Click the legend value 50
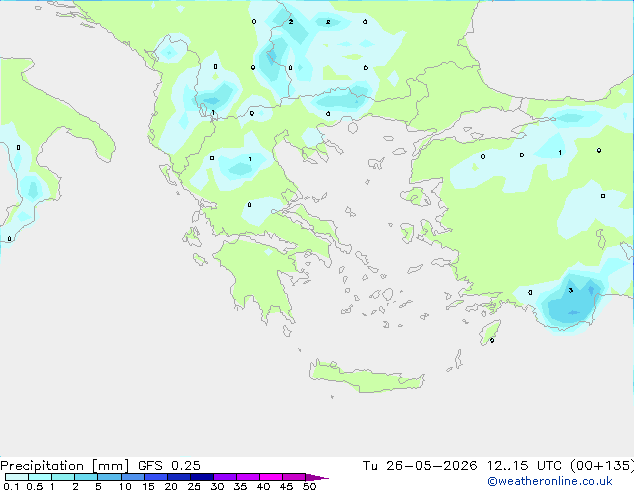This screenshot has height=490, width=634. tap(309, 486)
